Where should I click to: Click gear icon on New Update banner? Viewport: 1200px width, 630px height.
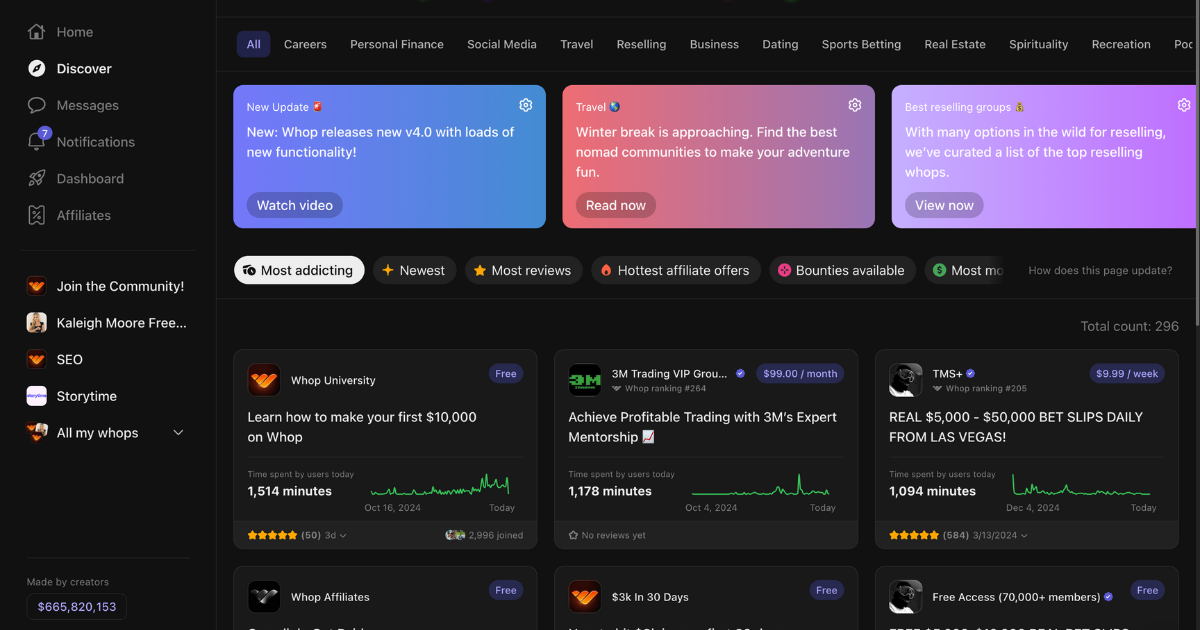pyautogui.click(x=526, y=105)
